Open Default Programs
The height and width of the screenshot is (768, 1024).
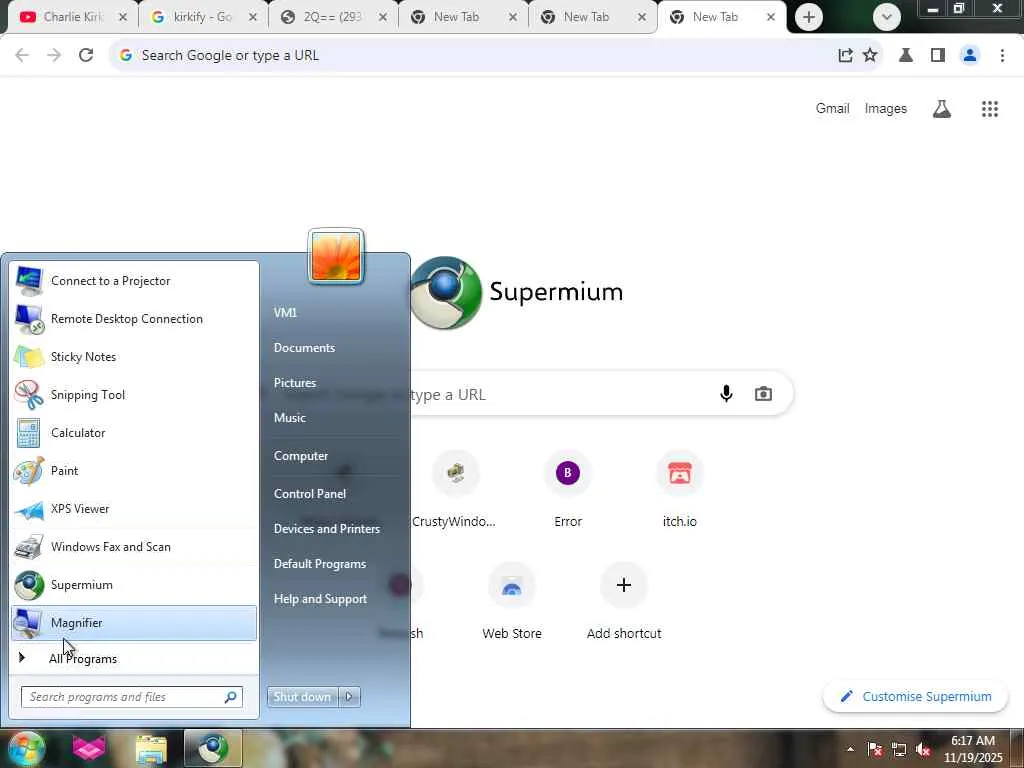click(x=319, y=564)
